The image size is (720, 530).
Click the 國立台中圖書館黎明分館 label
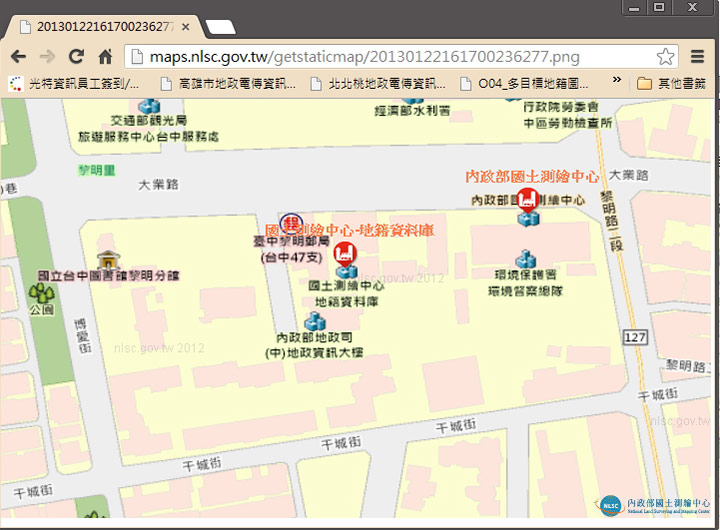point(108,276)
